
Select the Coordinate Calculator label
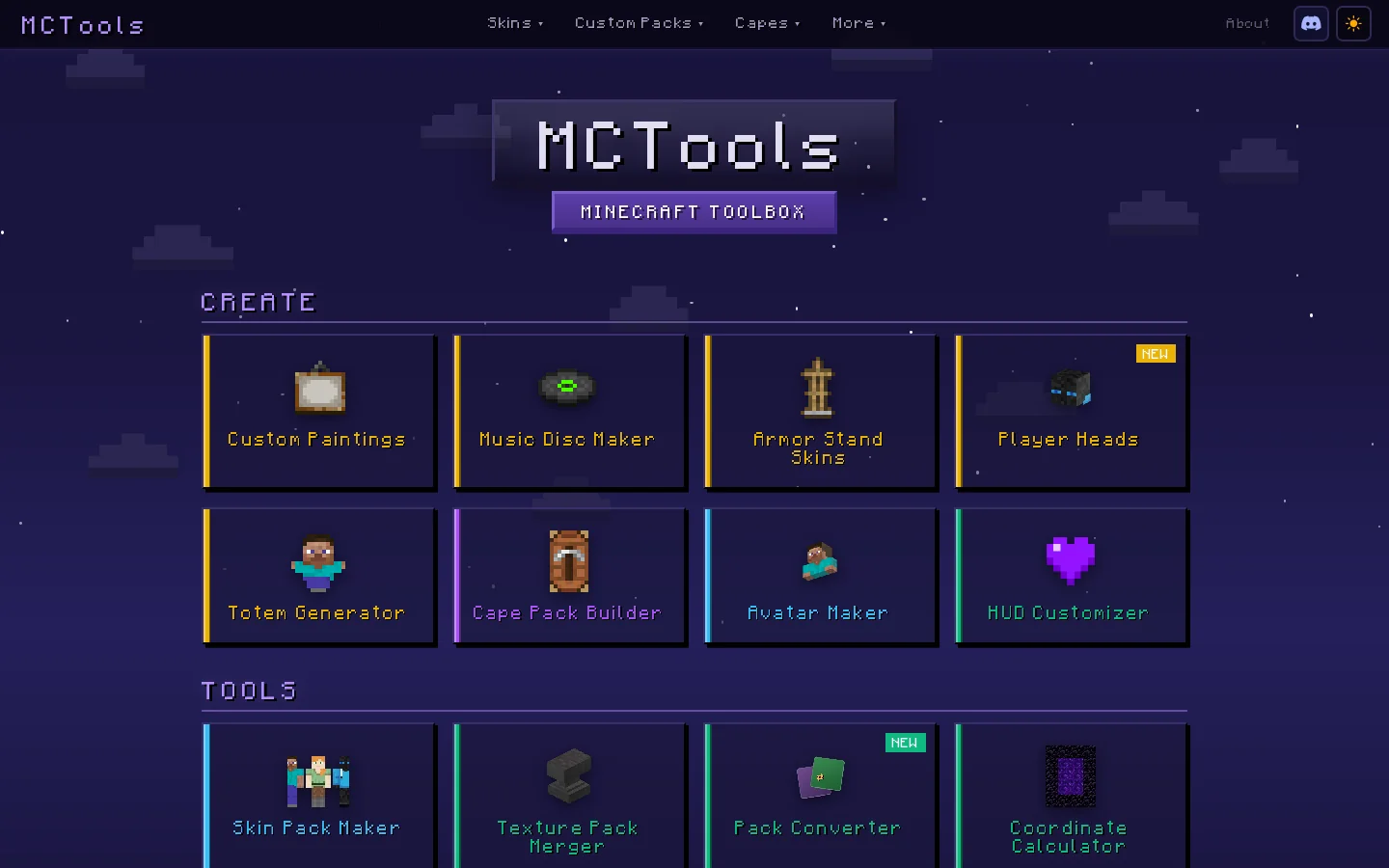1069,837
